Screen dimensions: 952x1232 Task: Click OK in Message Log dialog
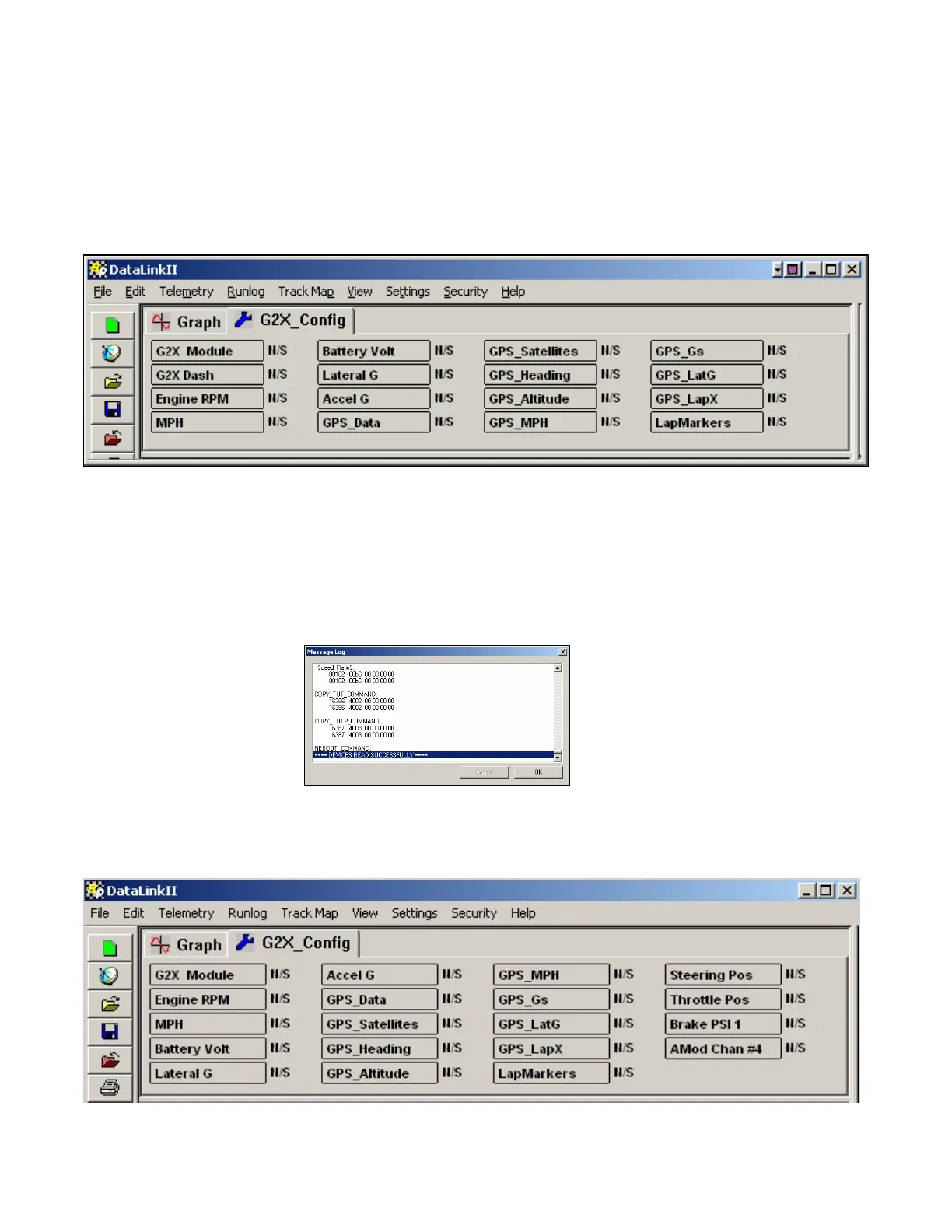tap(537, 772)
